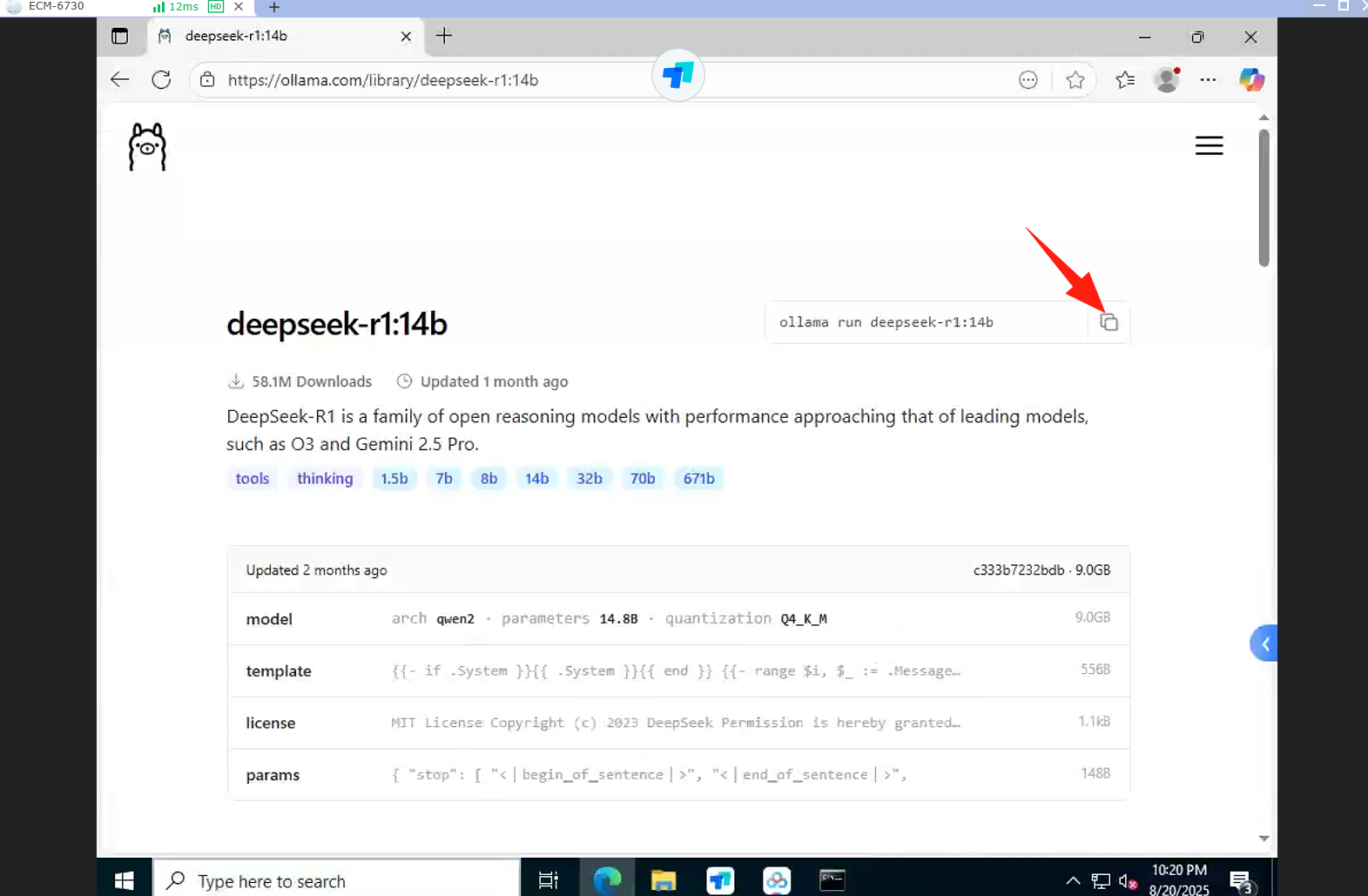Select the thinking tag
1368x896 pixels.
(x=325, y=478)
